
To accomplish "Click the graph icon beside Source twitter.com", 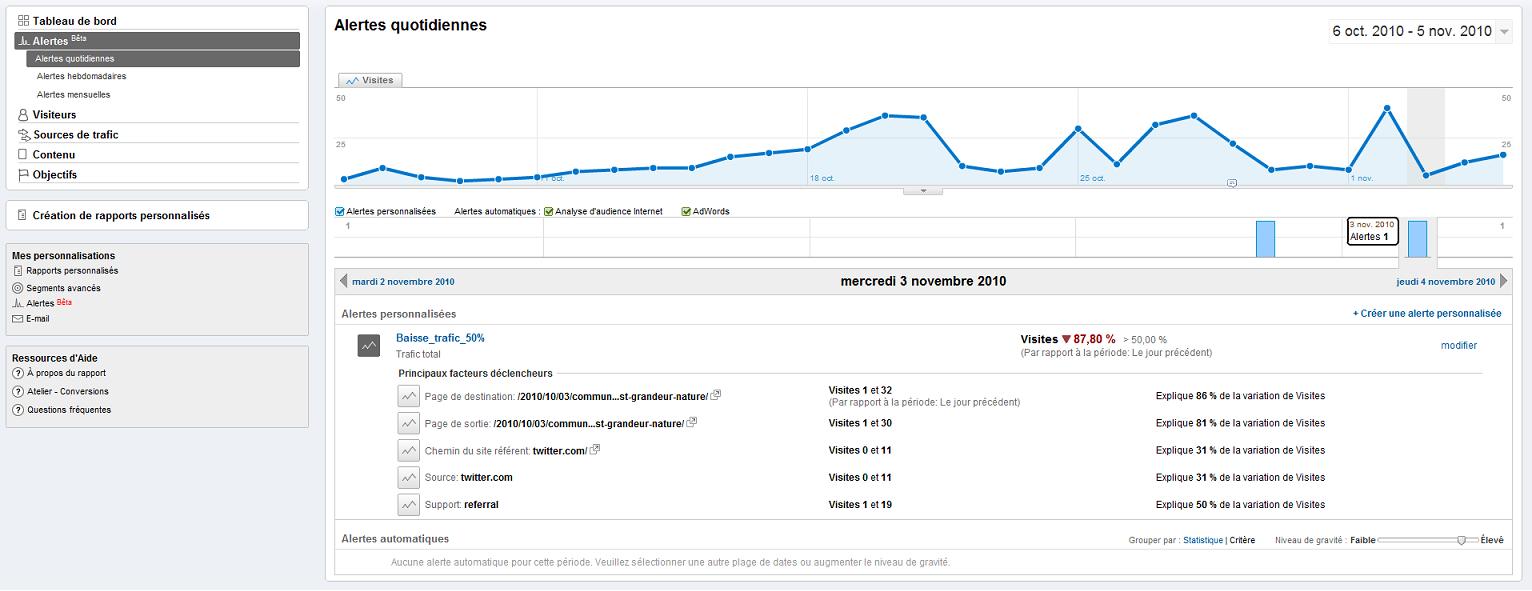I will point(408,478).
